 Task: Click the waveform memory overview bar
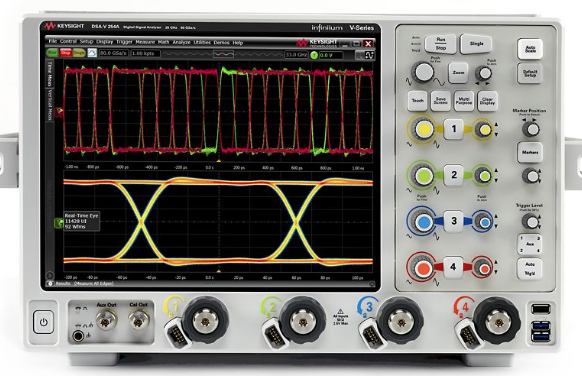(x=223, y=55)
